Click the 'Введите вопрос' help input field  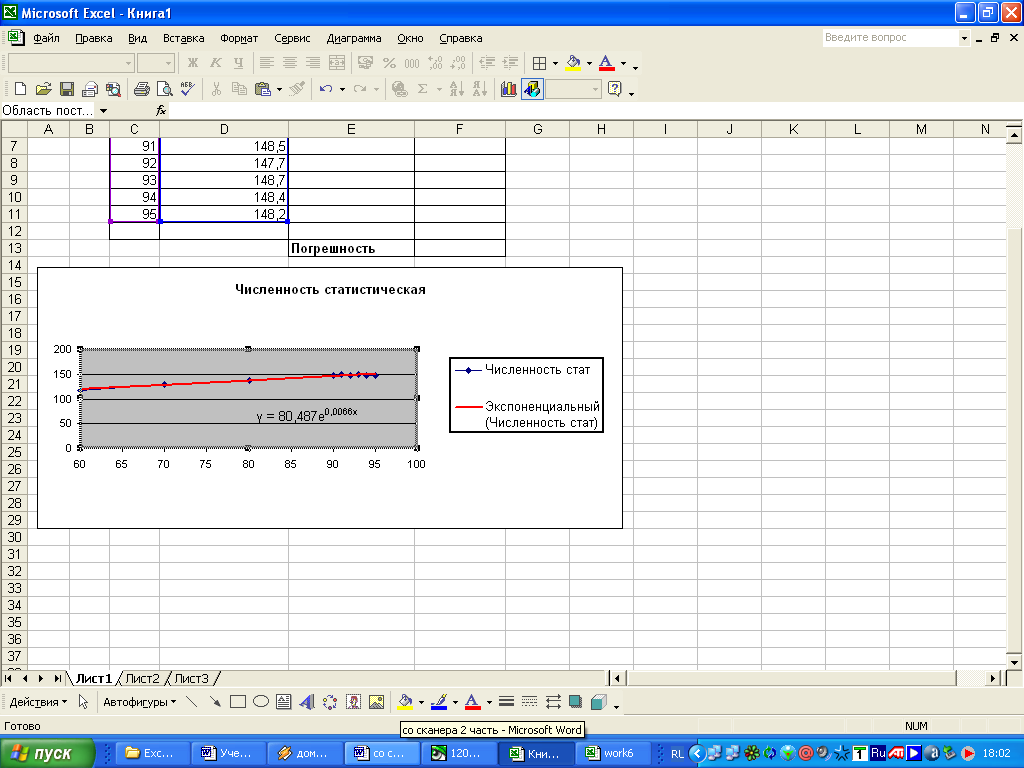point(889,38)
